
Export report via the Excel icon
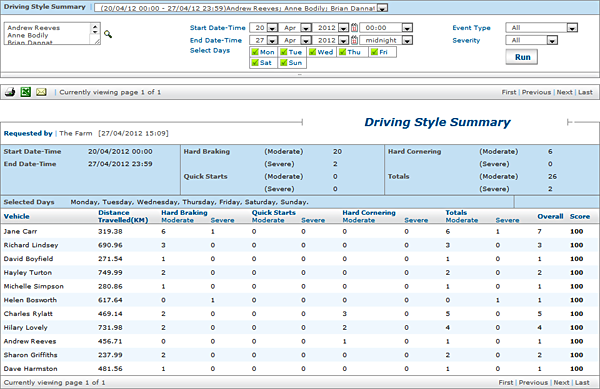click(26, 92)
